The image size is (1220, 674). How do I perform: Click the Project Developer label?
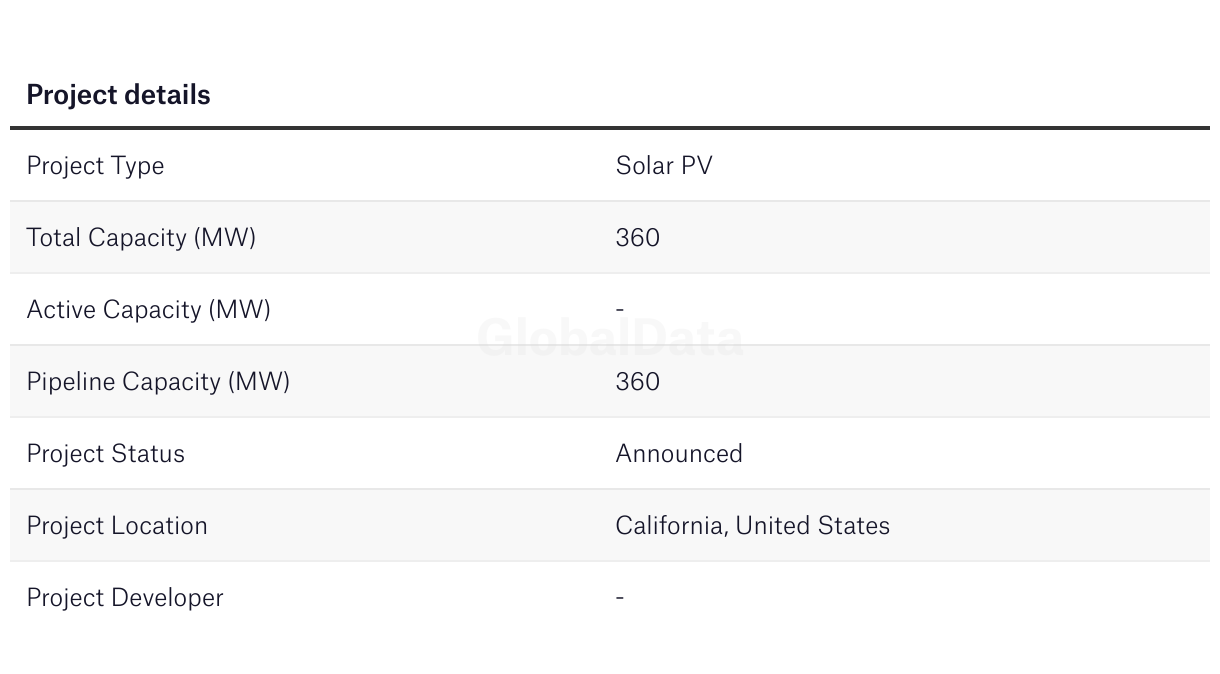coord(125,598)
